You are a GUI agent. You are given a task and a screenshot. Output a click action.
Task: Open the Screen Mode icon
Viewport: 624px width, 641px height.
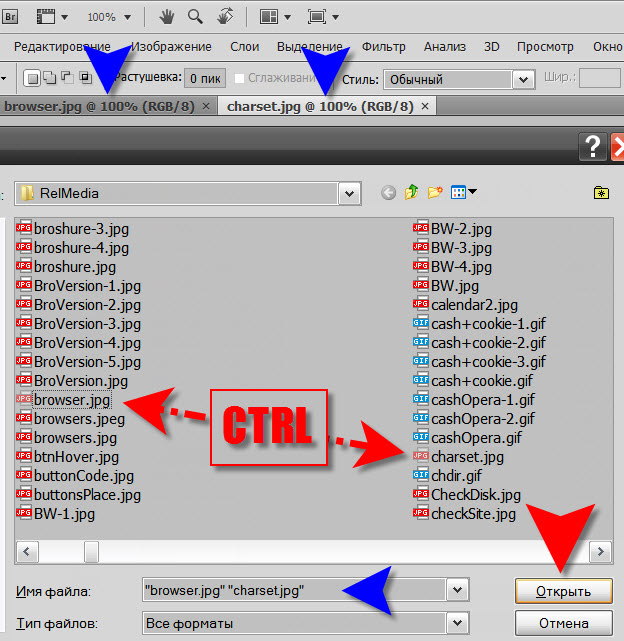click(317, 17)
